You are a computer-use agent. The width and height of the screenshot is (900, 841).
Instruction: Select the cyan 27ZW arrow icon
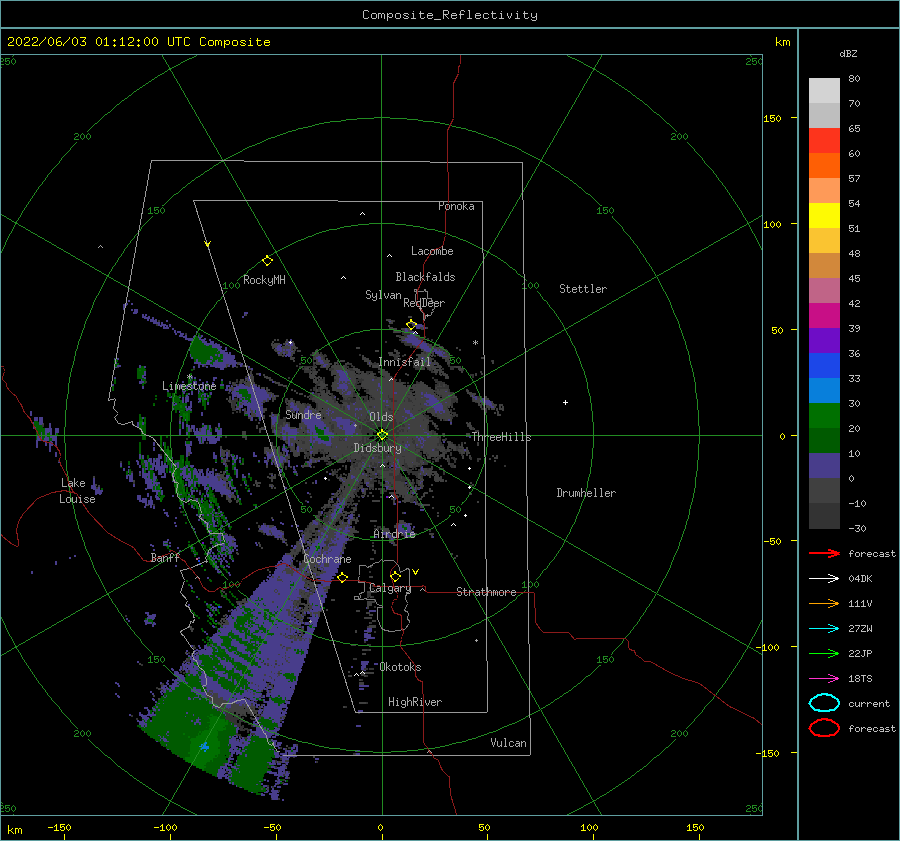[824, 629]
